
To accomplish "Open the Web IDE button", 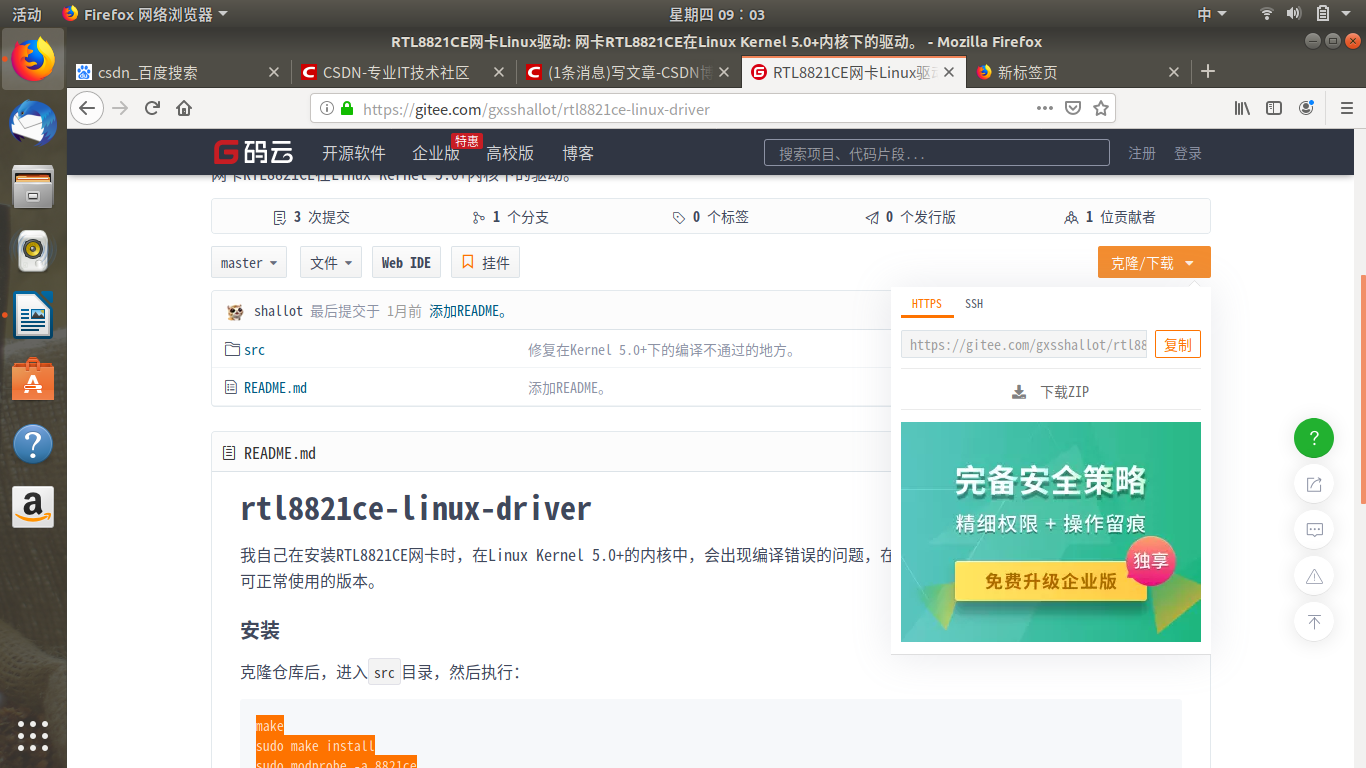I will 406,263.
